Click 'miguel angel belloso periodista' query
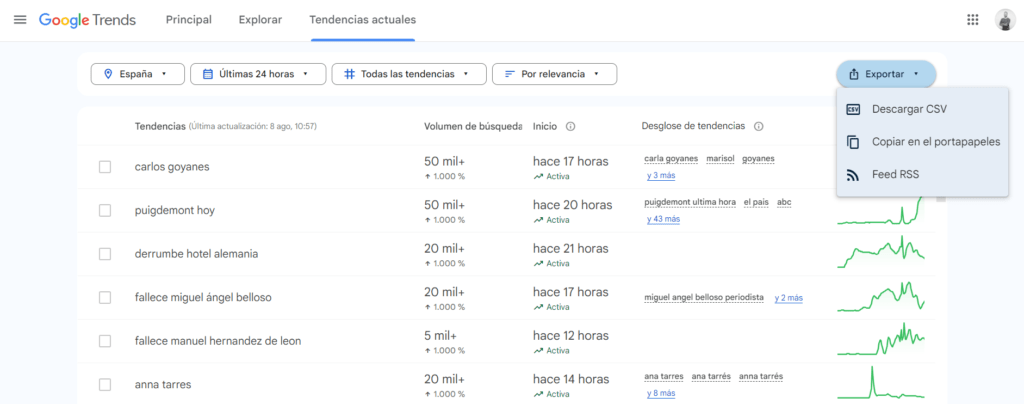This screenshot has height=404, width=1024. point(704,298)
